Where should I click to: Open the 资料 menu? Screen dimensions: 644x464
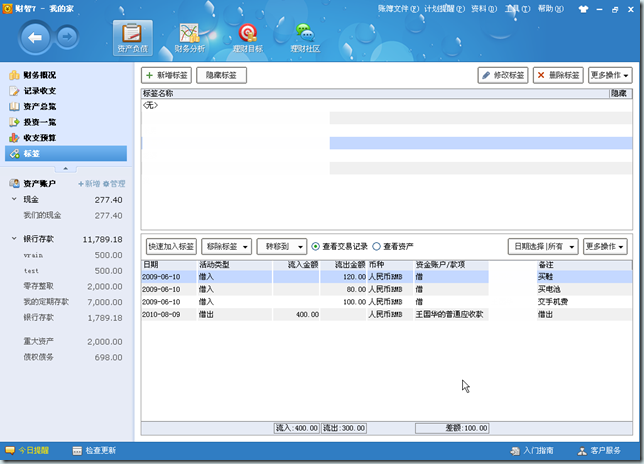pos(484,9)
